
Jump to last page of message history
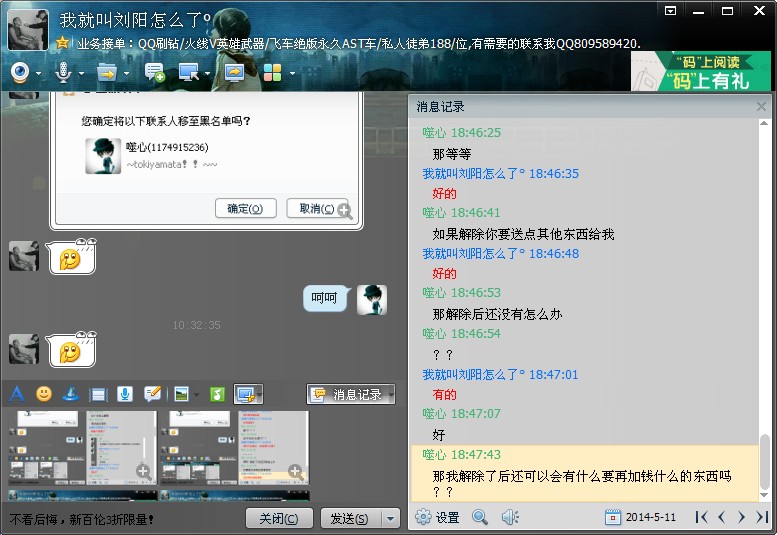tap(762, 517)
